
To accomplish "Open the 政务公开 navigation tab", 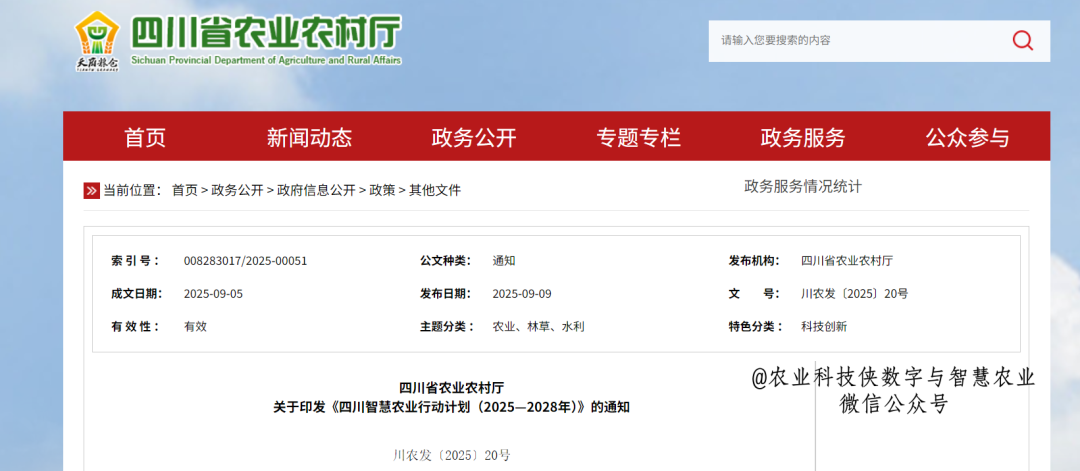I will 474,138.
